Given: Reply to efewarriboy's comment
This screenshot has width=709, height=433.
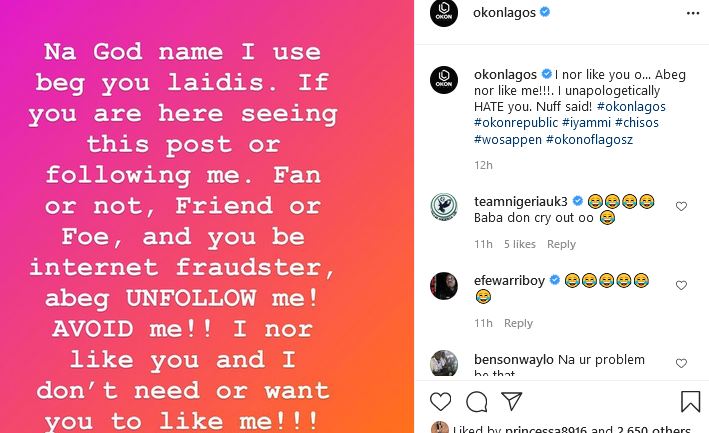Looking at the screenshot, I should [518, 323].
